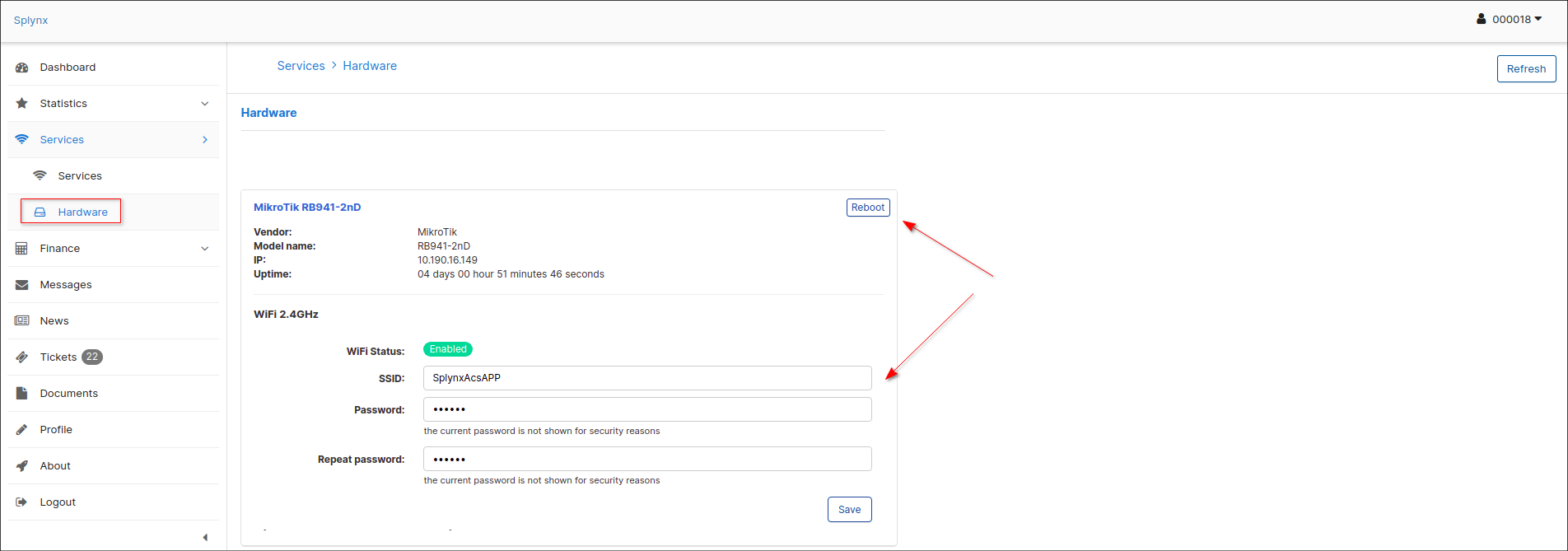
Task: Click the Messages envelope icon
Action: tap(22, 285)
